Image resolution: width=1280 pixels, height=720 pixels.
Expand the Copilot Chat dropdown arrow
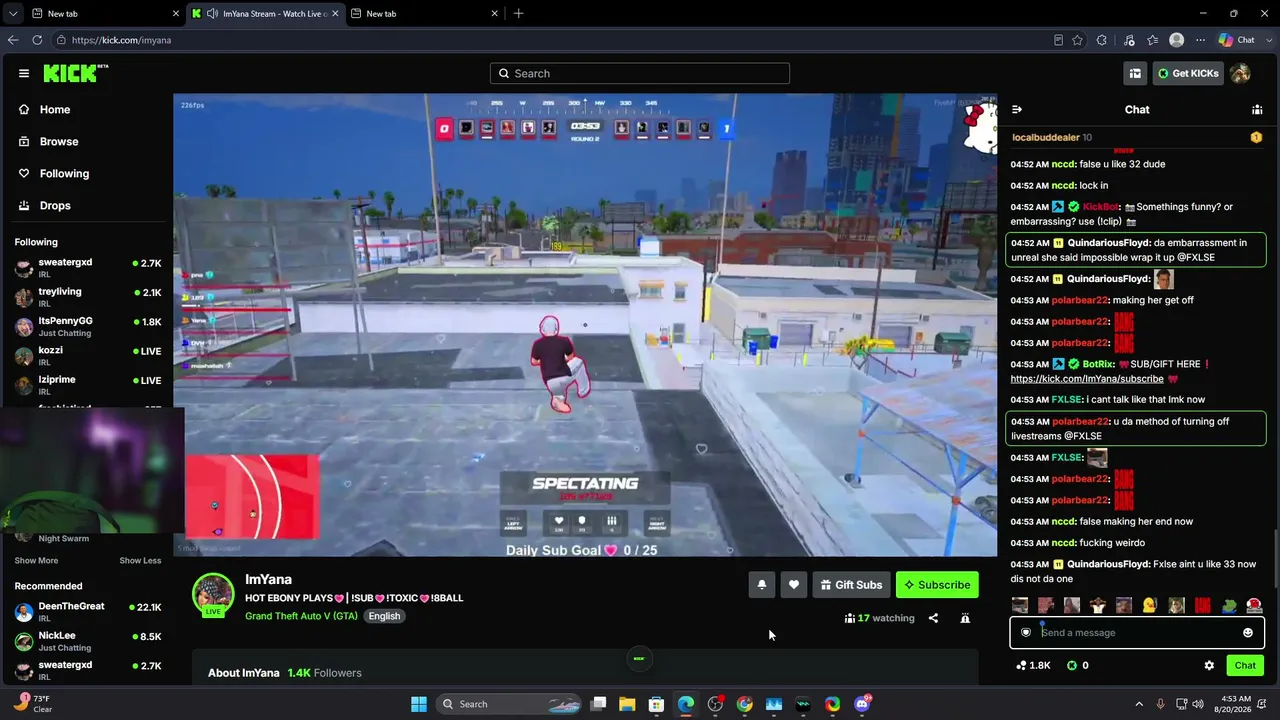coord(1269,40)
